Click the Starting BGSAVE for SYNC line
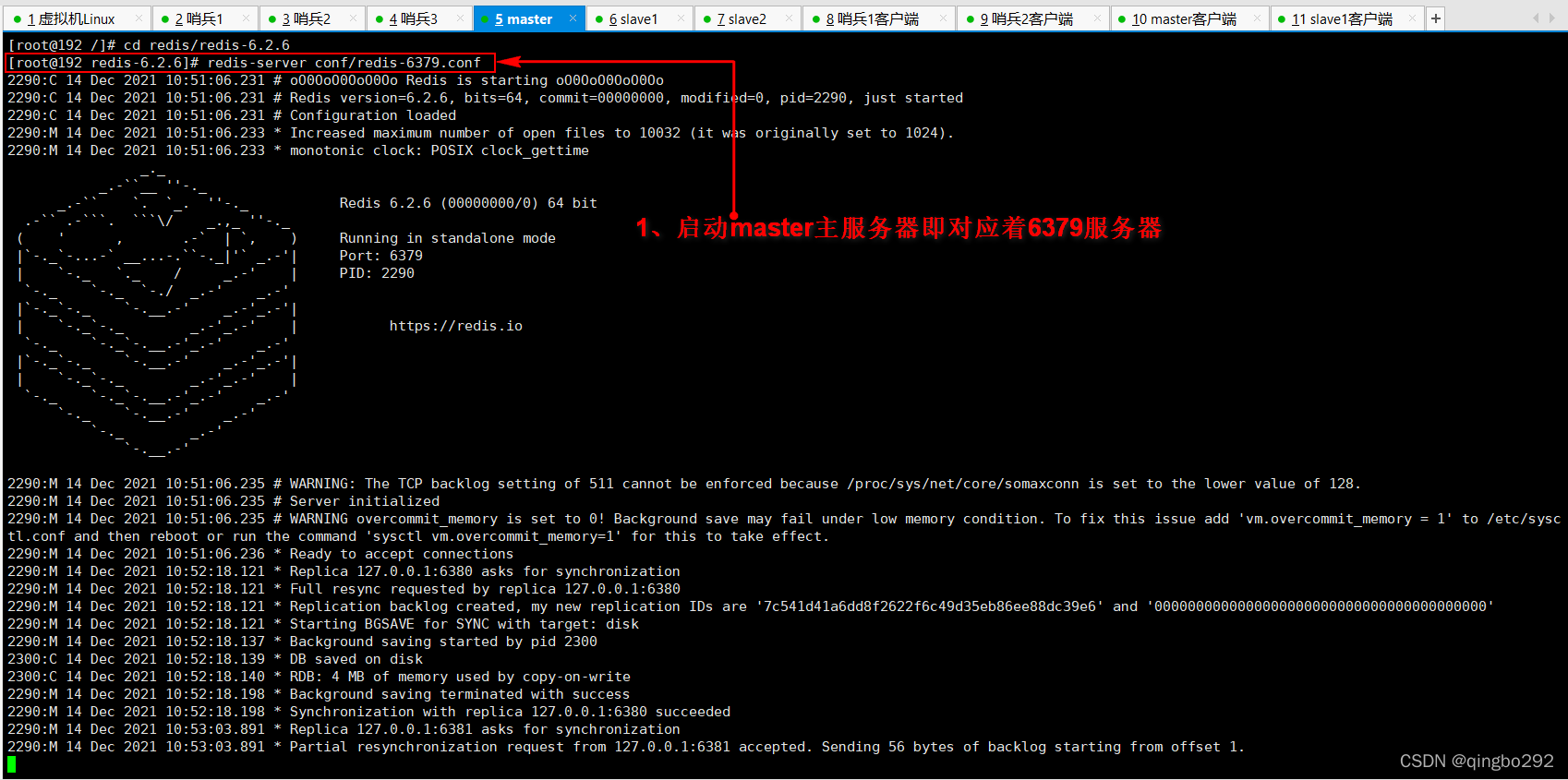 (x=323, y=624)
